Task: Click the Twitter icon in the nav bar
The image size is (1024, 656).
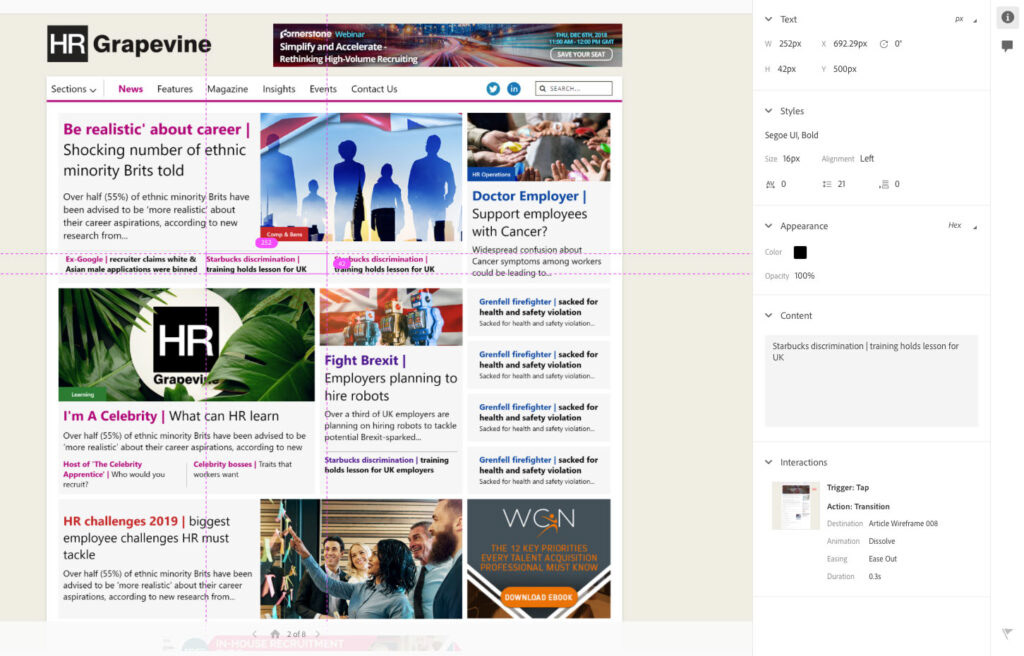Action: tap(493, 89)
